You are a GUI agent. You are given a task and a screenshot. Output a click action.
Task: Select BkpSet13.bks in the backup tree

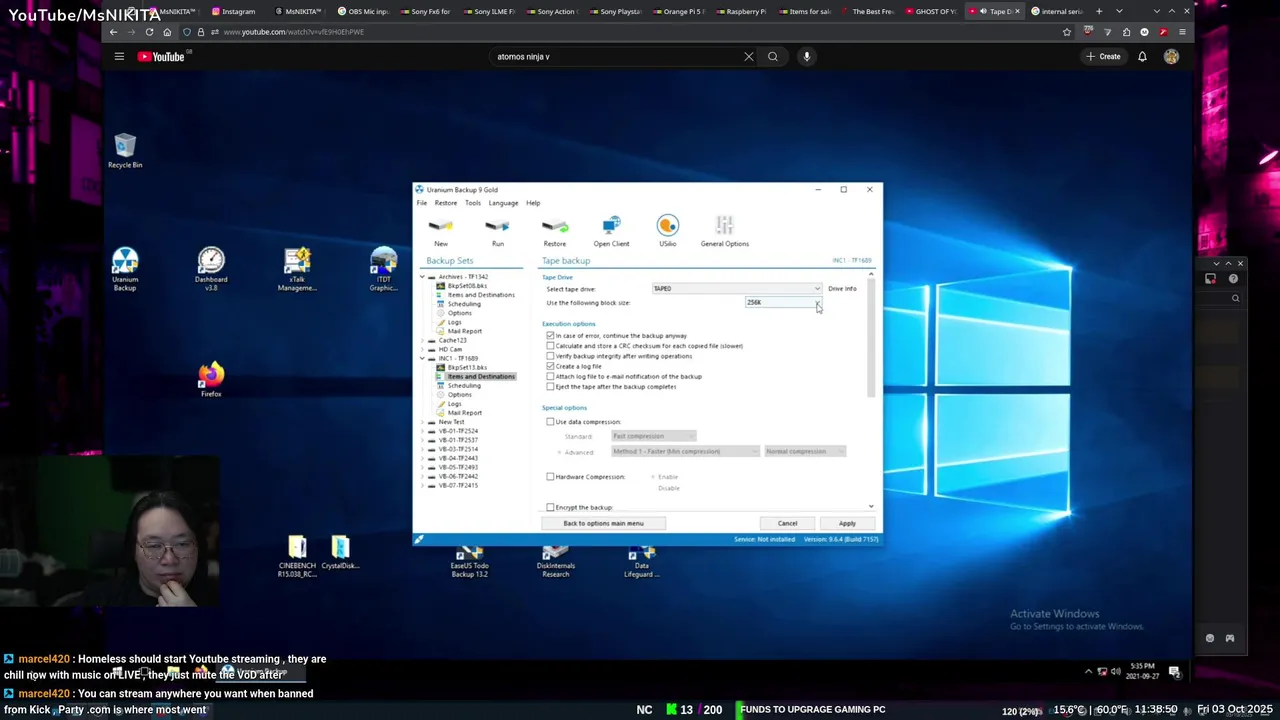point(467,367)
